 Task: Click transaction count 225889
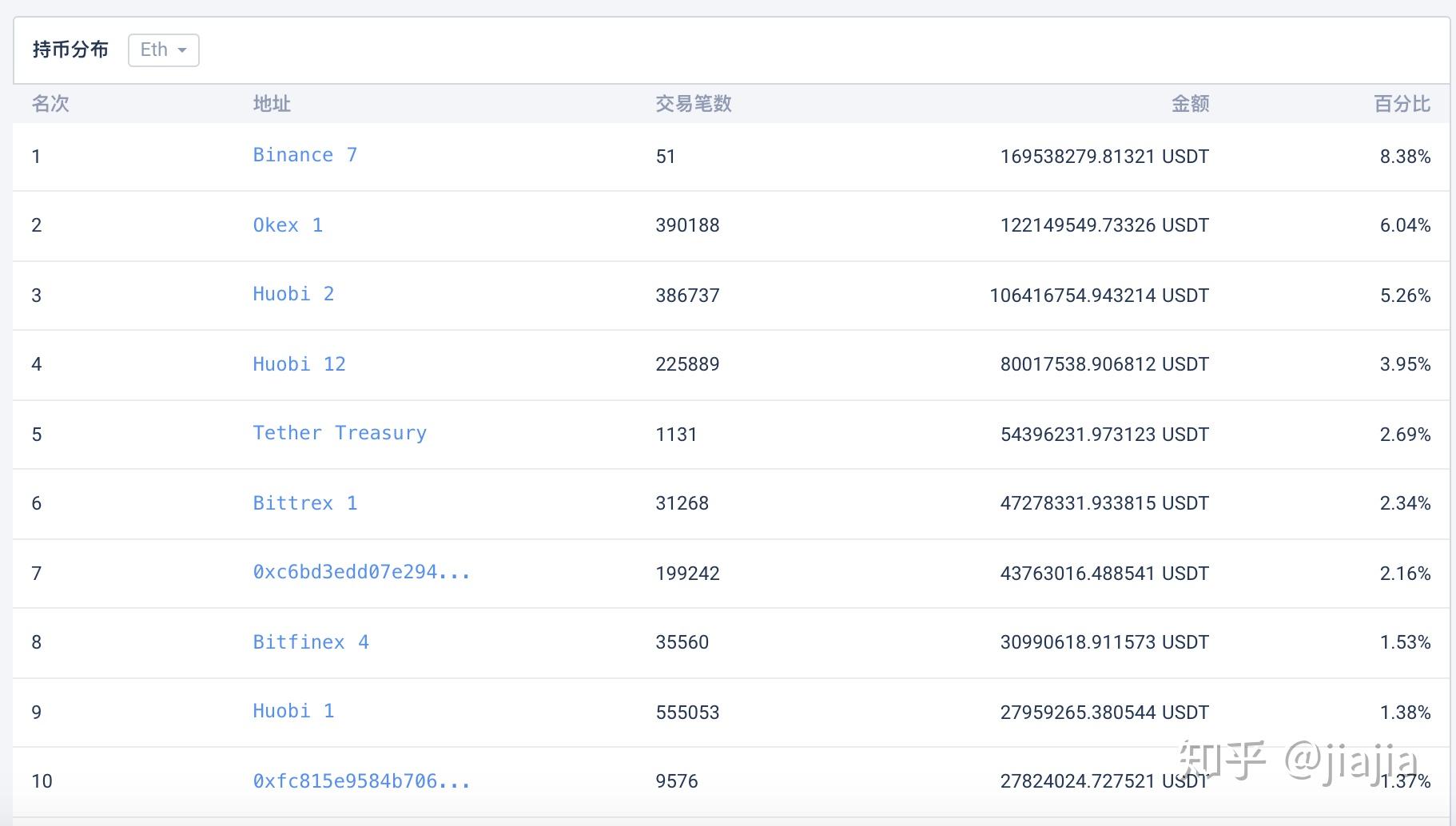[687, 364]
